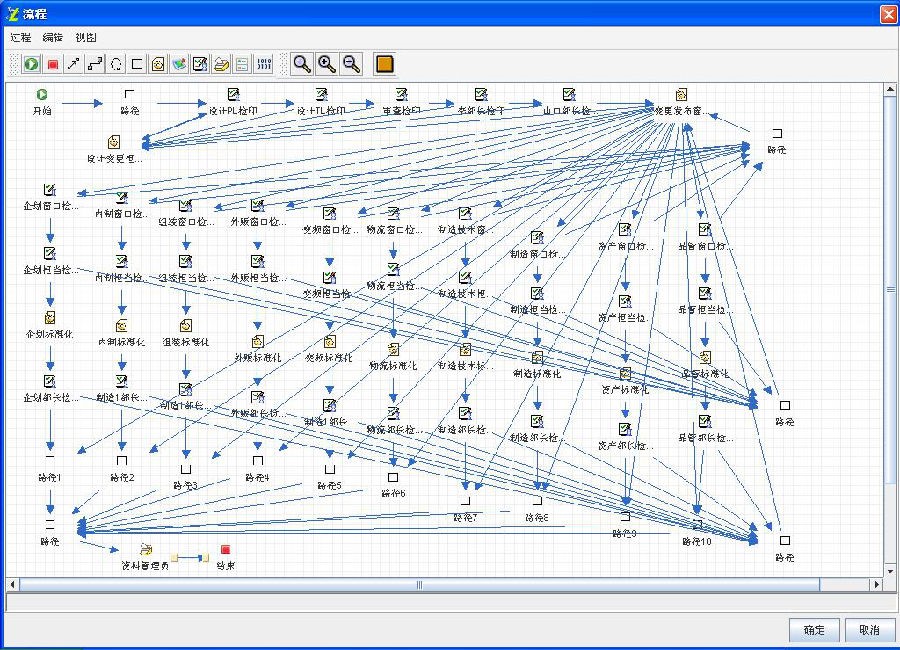Screen dimensions: 900x650
Task: Pick the stepped-line connector tool
Action: tap(95, 64)
